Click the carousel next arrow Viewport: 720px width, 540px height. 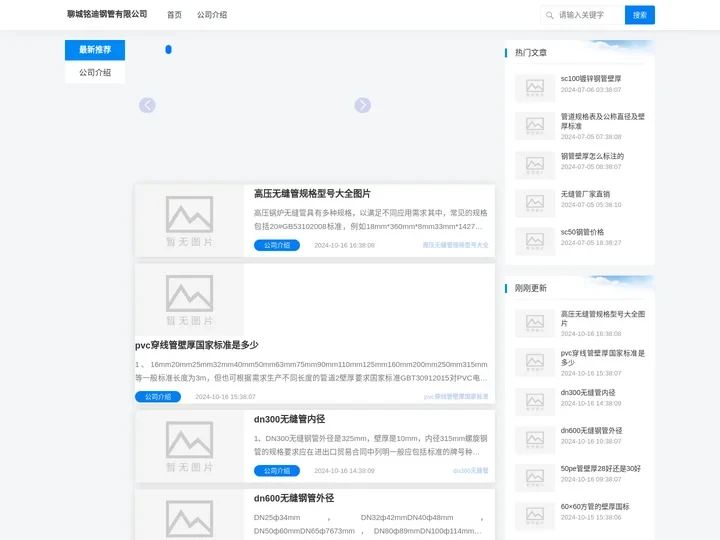(x=362, y=105)
